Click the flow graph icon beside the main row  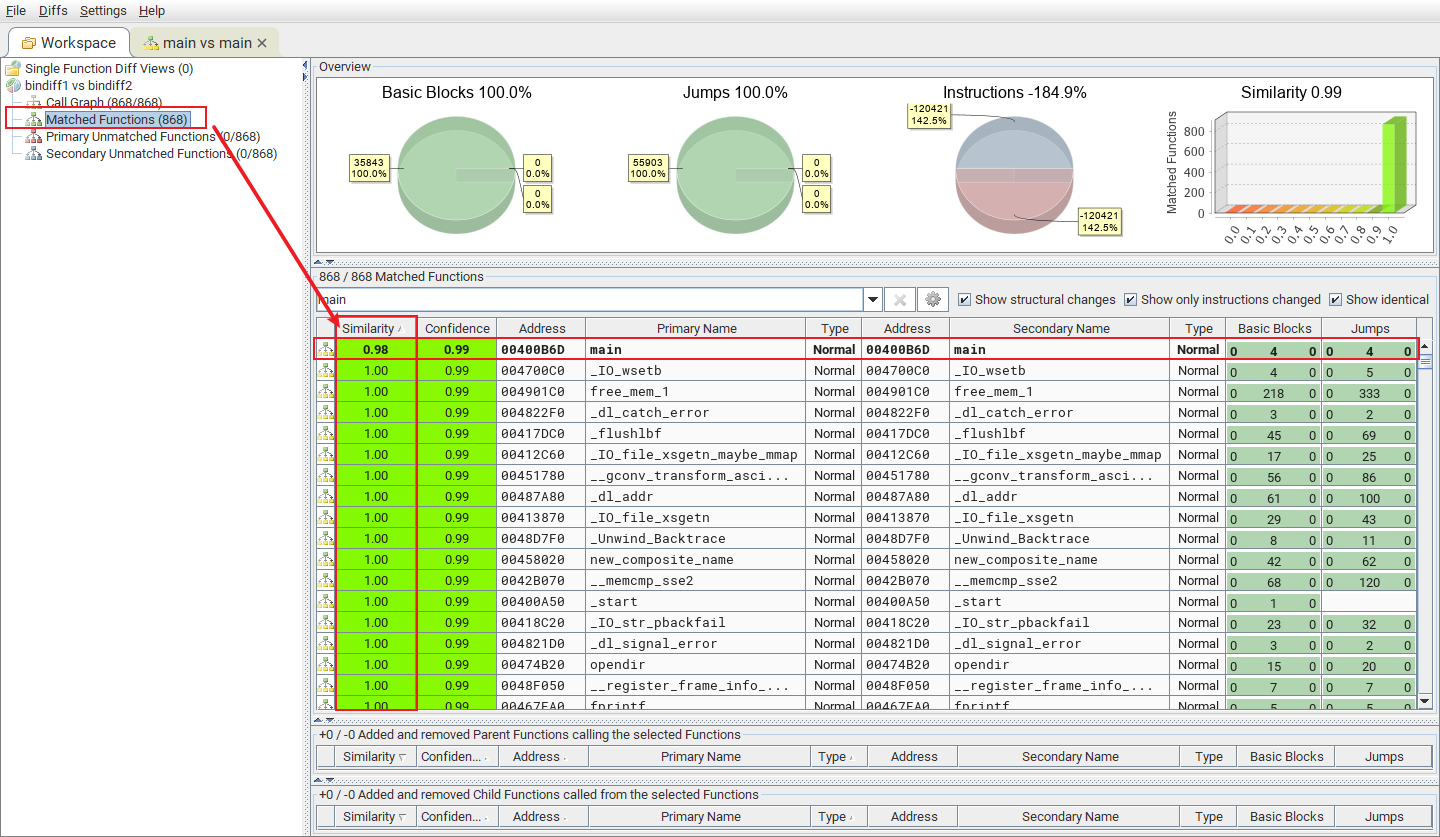click(x=325, y=349)
